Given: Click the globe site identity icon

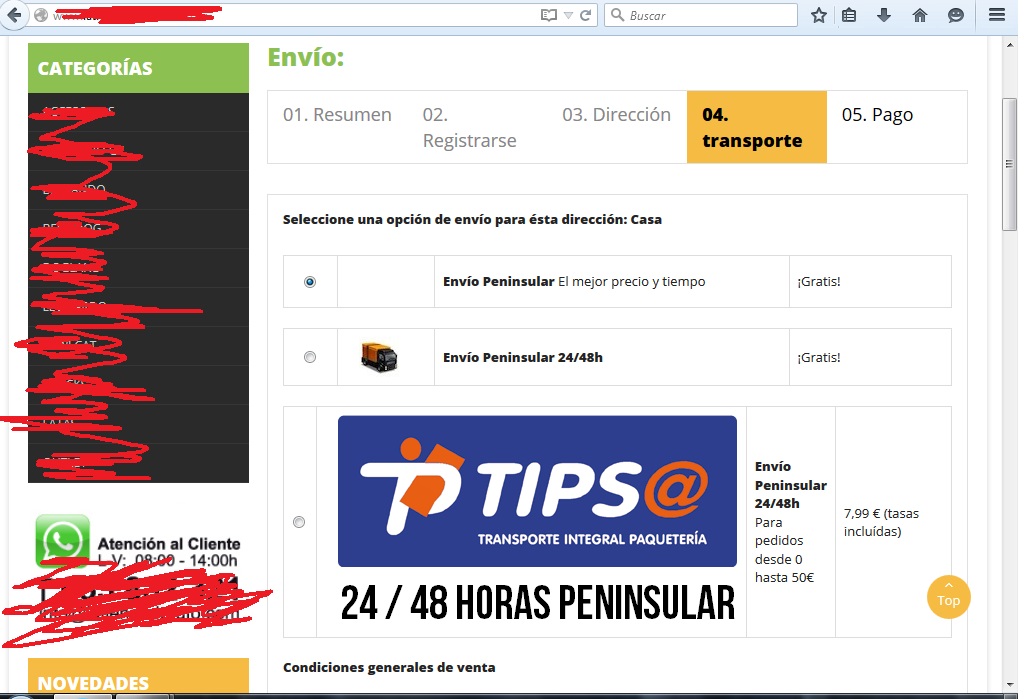Looking at the screenshot, I should [40, 15].
